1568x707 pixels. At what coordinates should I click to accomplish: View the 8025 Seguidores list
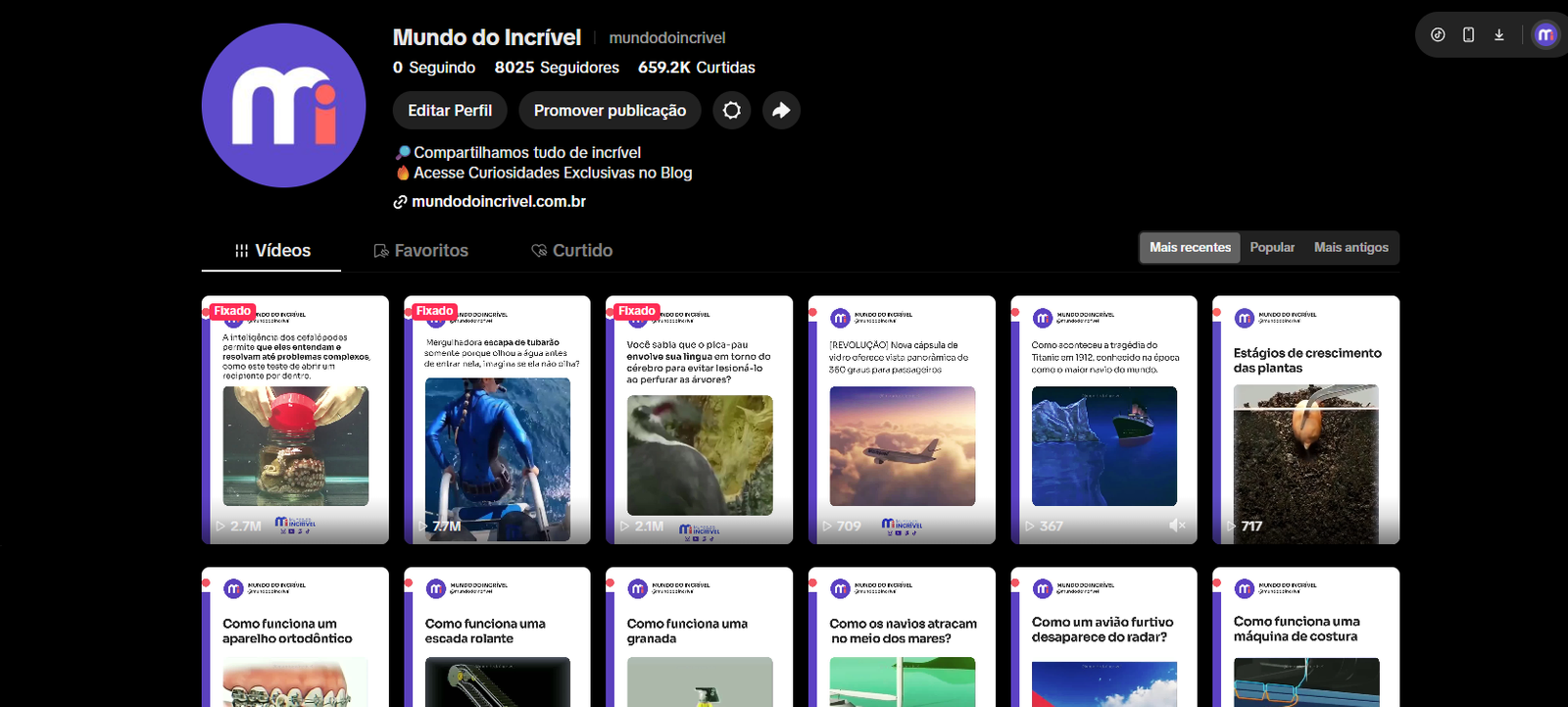tap(557, 68)
